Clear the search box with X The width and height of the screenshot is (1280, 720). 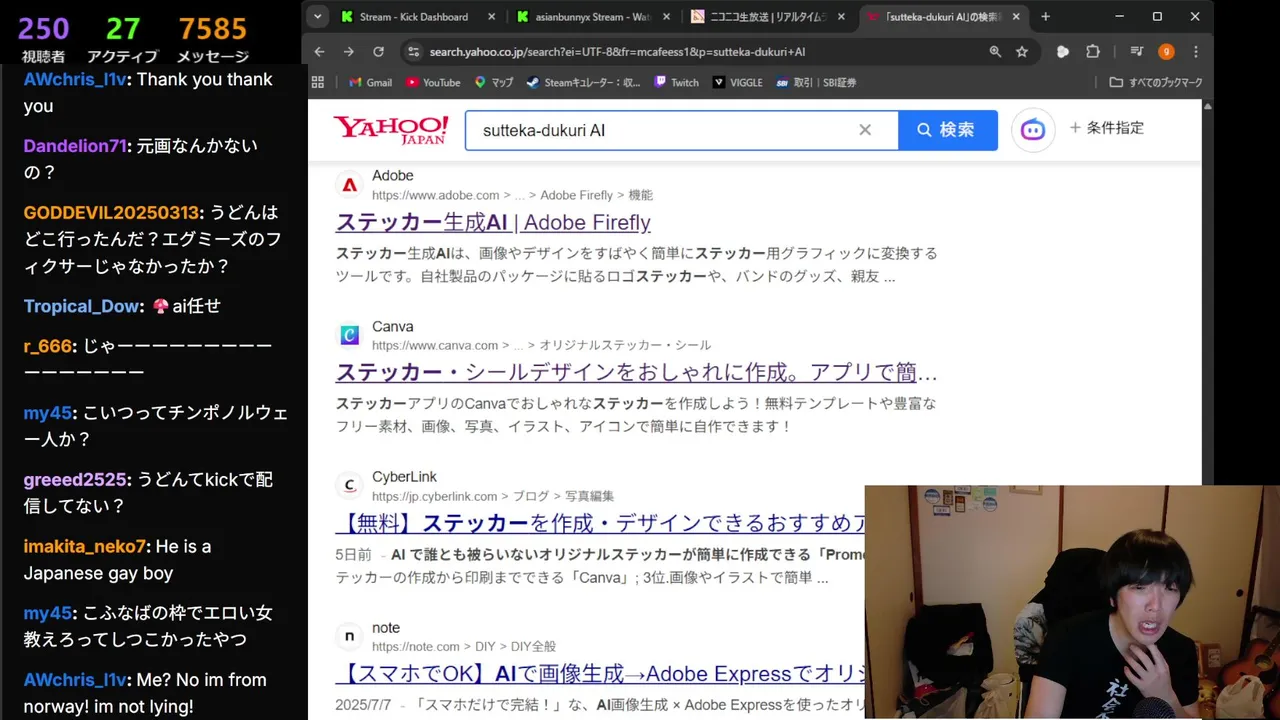coord(865,130)
